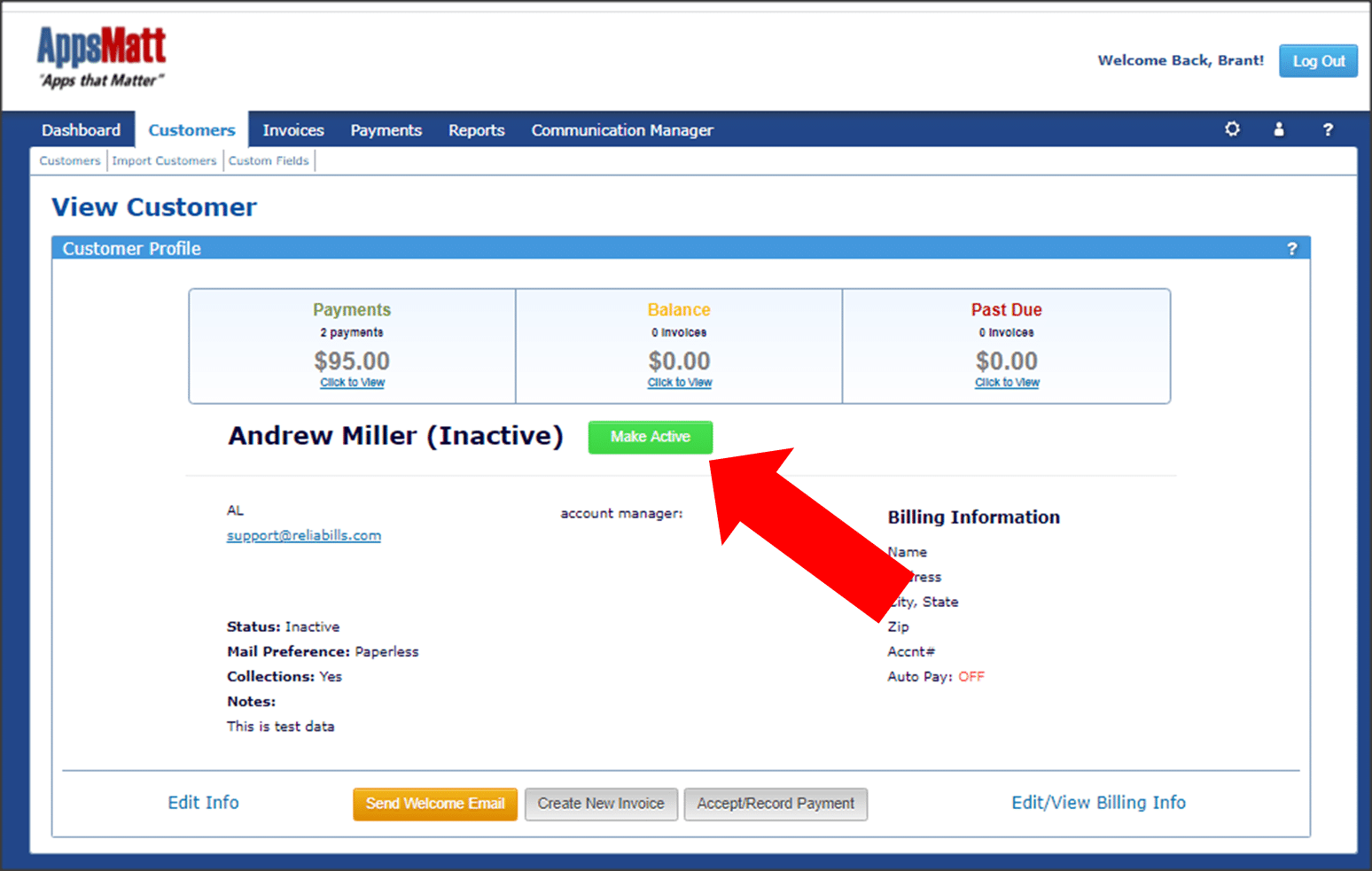Open Import Customers sub-menu link
Viewport: 1372px width, 871px height.
click(164, 160)
